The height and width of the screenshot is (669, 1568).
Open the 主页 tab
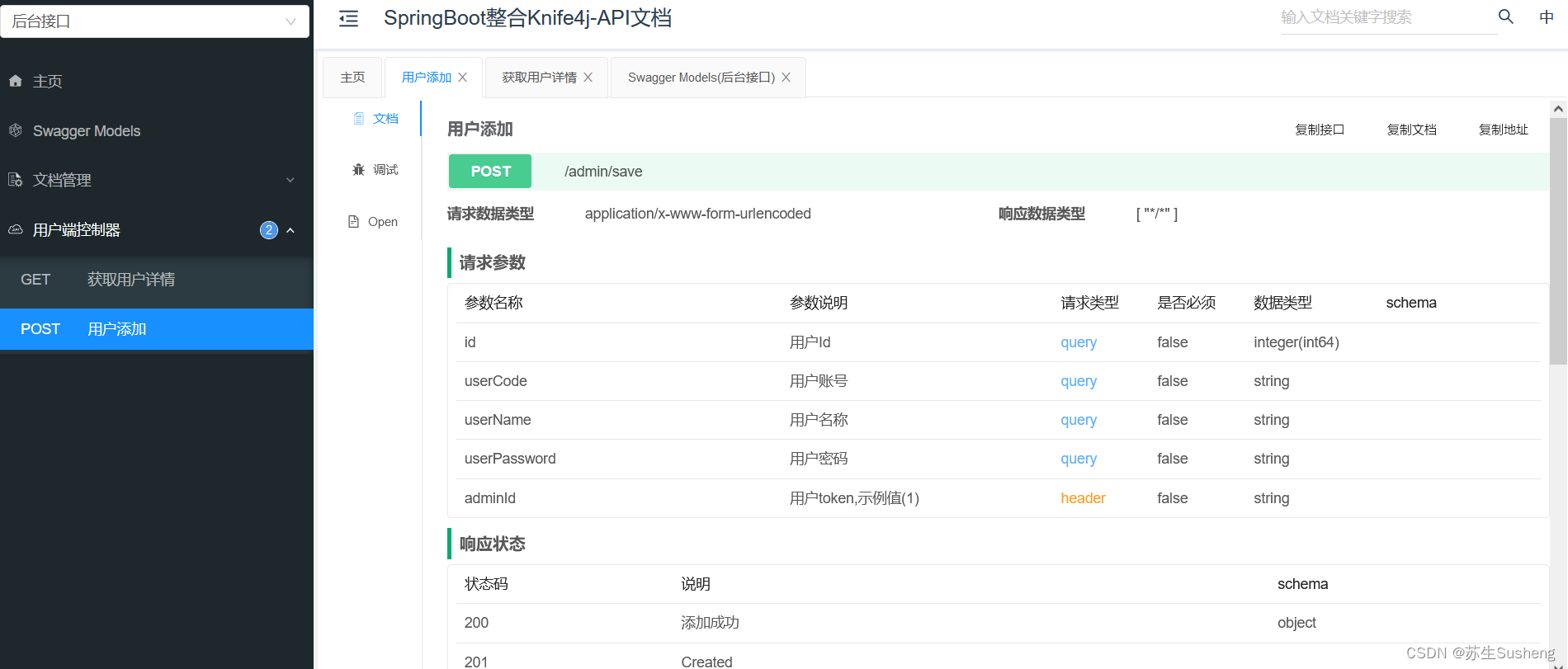(x=352, y=78)
